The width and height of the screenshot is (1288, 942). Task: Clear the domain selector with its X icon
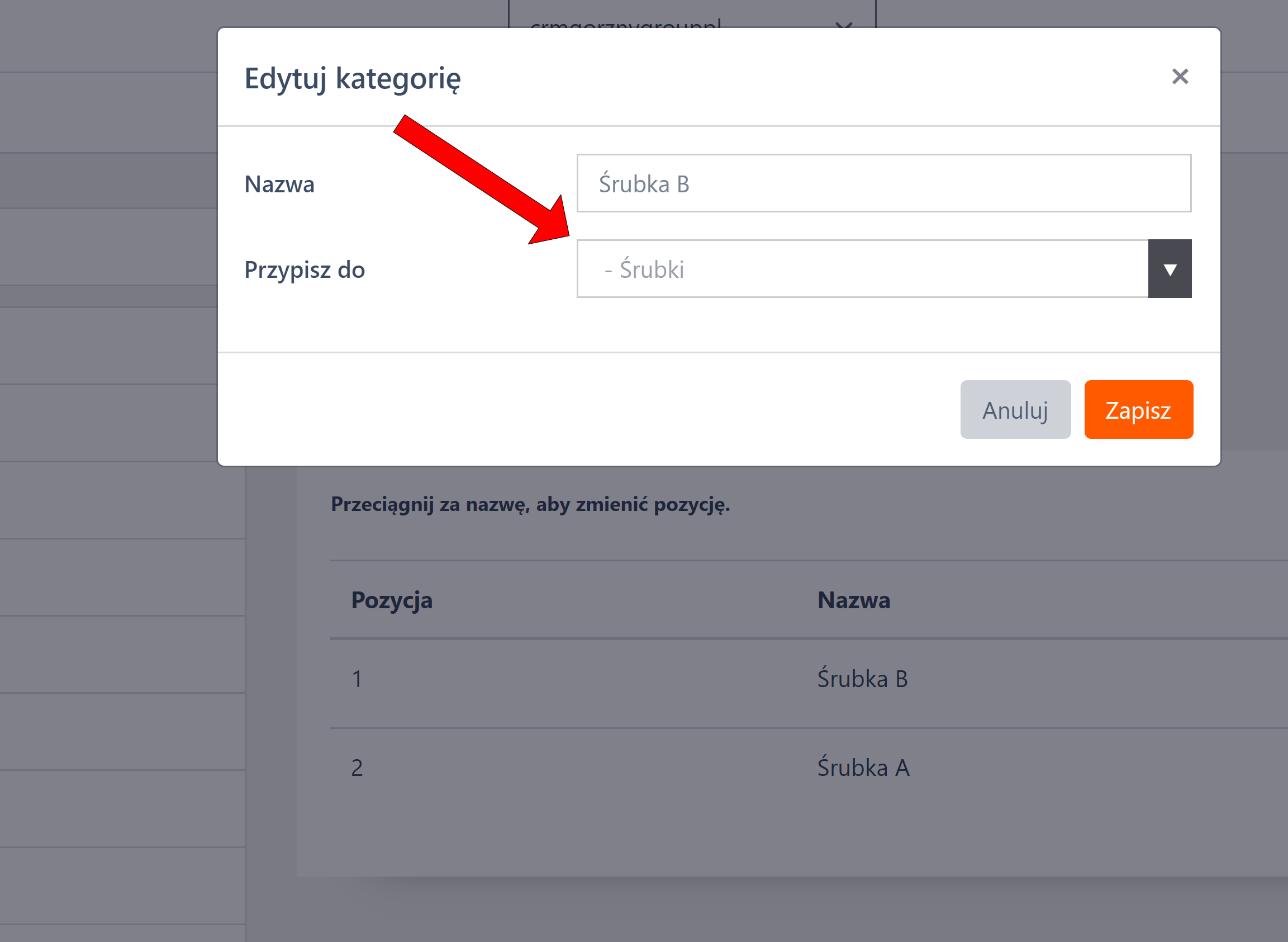pos(843,24)
